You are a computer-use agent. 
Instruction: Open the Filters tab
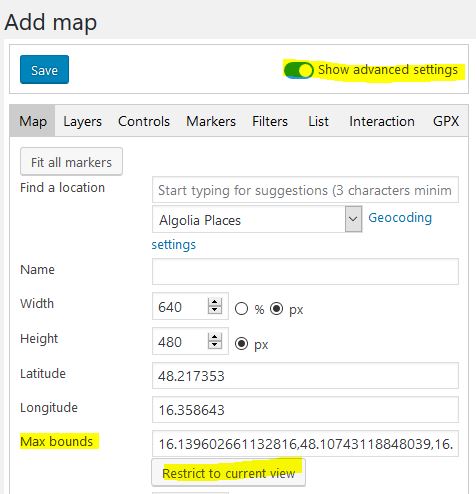point(270,121)
